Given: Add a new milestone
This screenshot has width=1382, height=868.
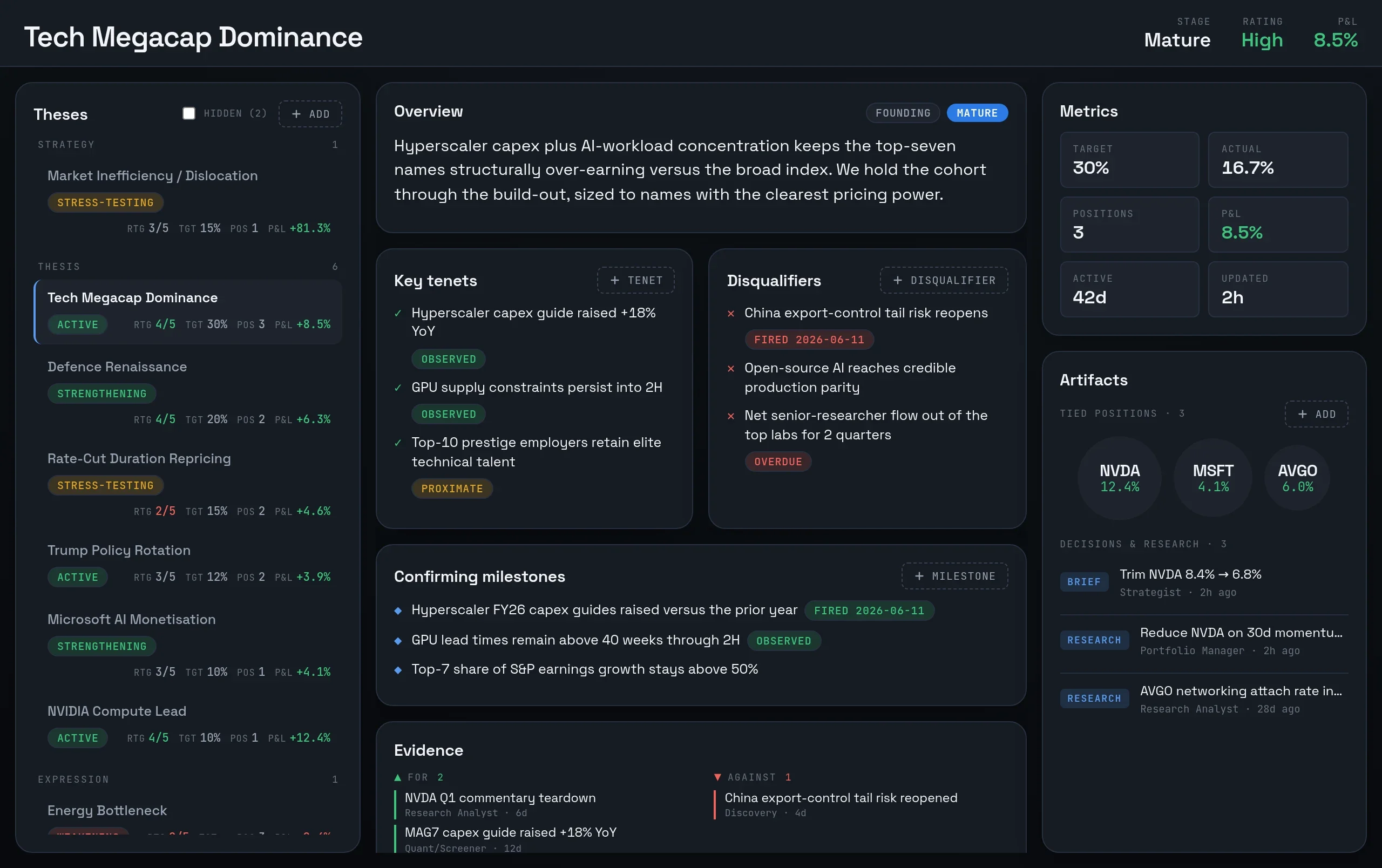Looking at the screenshot, I should click(954, 575).
